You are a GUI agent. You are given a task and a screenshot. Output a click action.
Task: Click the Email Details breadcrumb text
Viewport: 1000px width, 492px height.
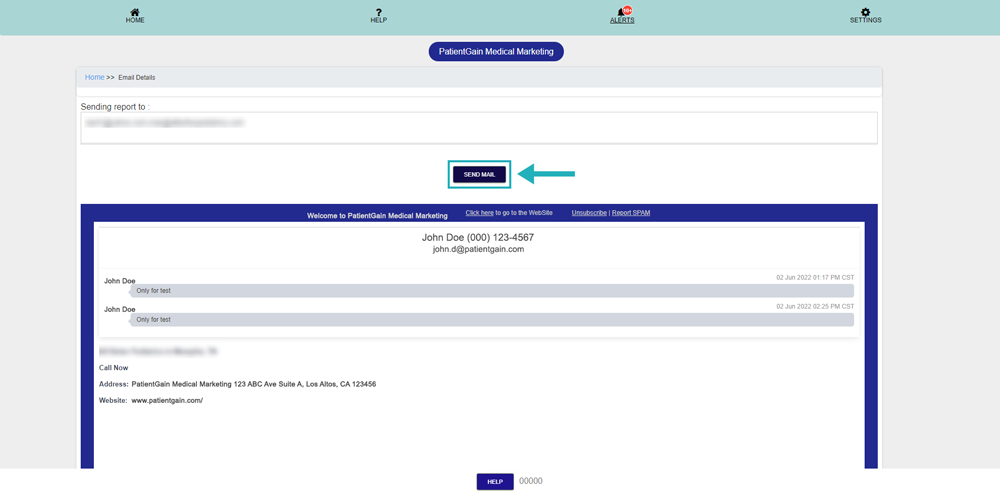coord(136,78)
